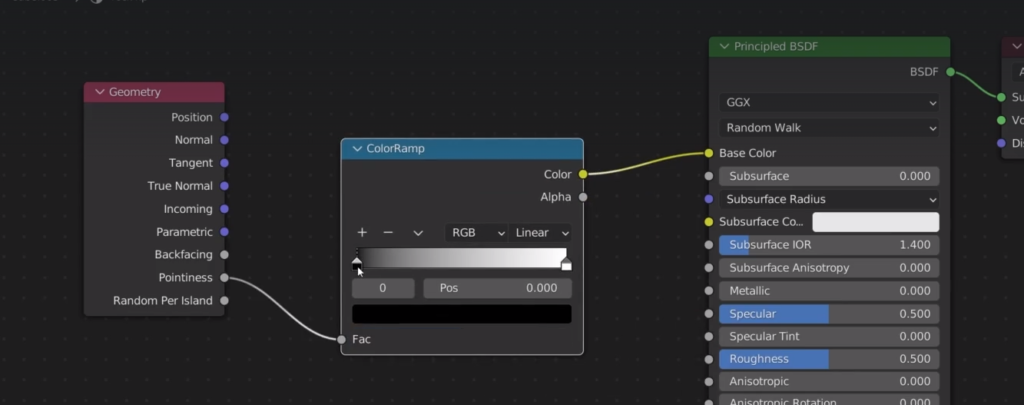The width and height of the screenshot is (1024, 405).
Task: Open the RGB color mode dropdown
Action: click(x=476, y=233)
